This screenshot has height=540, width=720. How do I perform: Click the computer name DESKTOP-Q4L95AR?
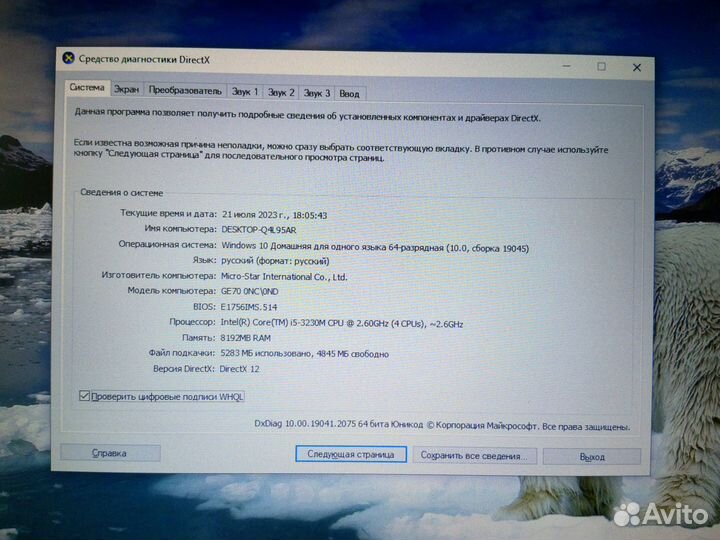259,230
